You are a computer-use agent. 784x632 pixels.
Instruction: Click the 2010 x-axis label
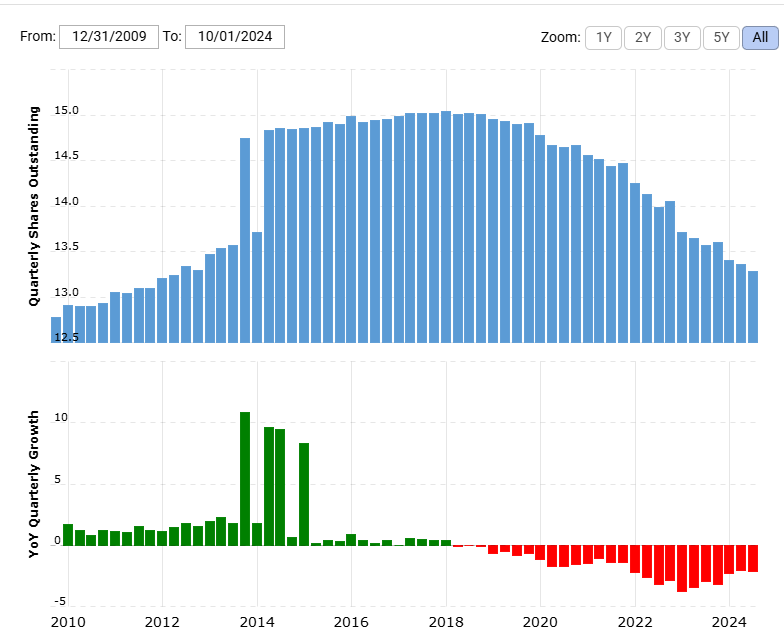68,622
